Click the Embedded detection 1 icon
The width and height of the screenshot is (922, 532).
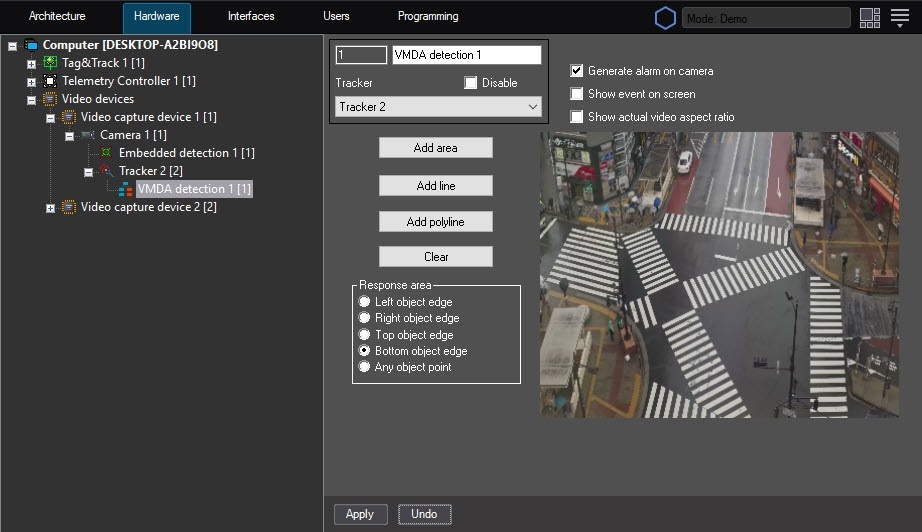pyautogui.click(x=106, y=153)
